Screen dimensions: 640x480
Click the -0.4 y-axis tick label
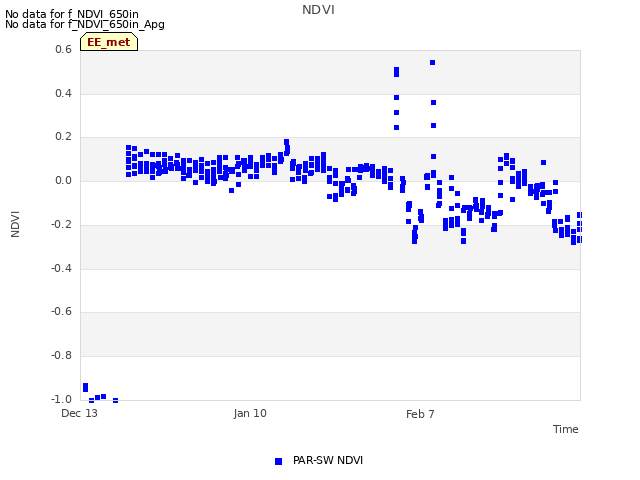point(61,269)
